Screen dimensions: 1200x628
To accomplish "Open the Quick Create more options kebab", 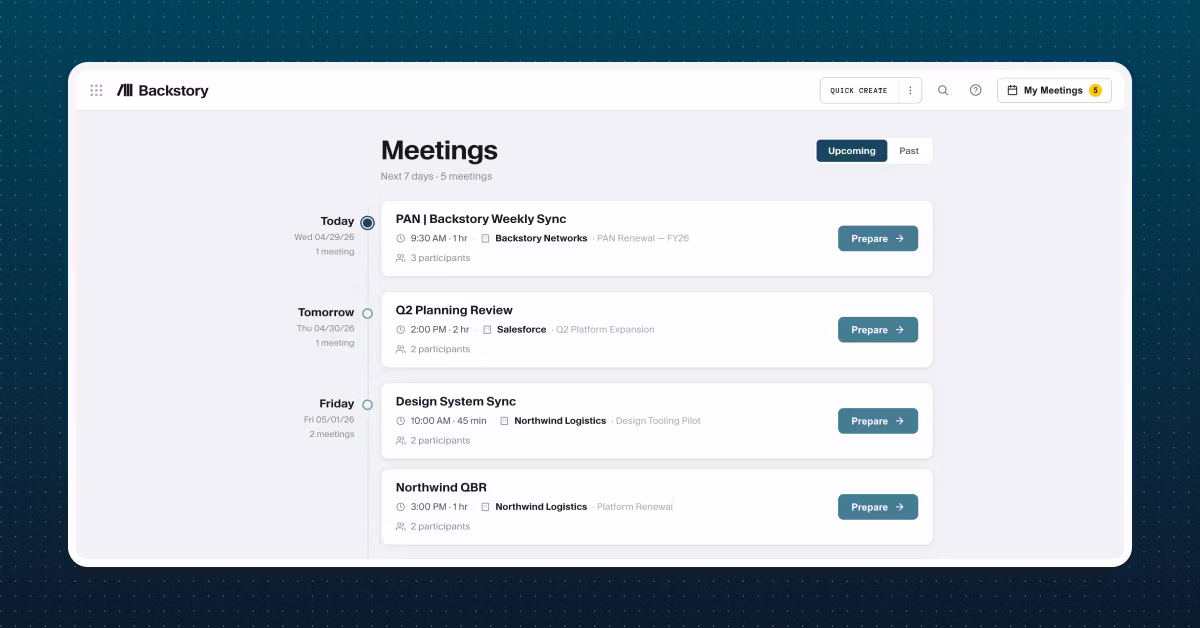I will pyautogui.click(x=910, y=90).
